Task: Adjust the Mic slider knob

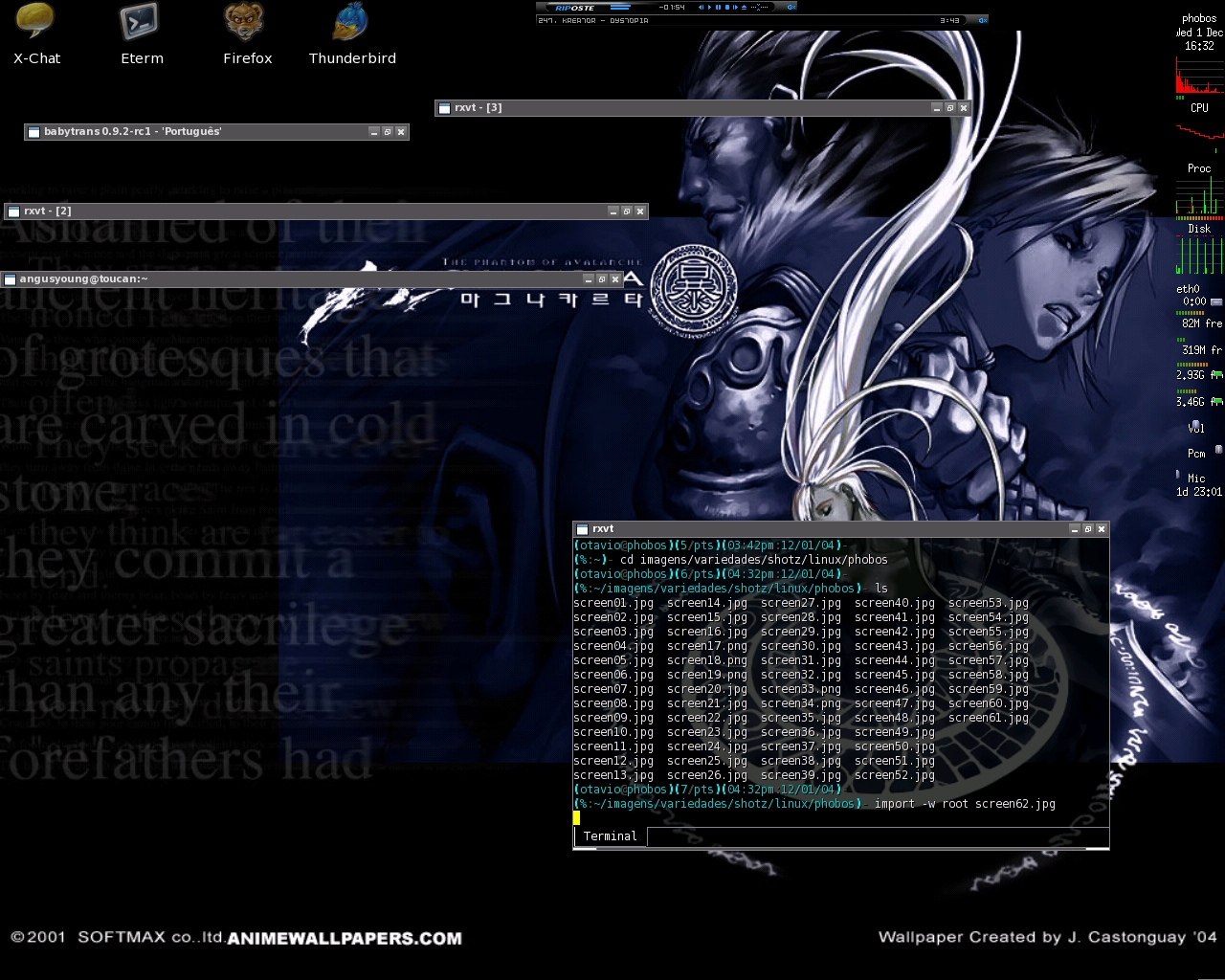Action: tap(1178, 475)
